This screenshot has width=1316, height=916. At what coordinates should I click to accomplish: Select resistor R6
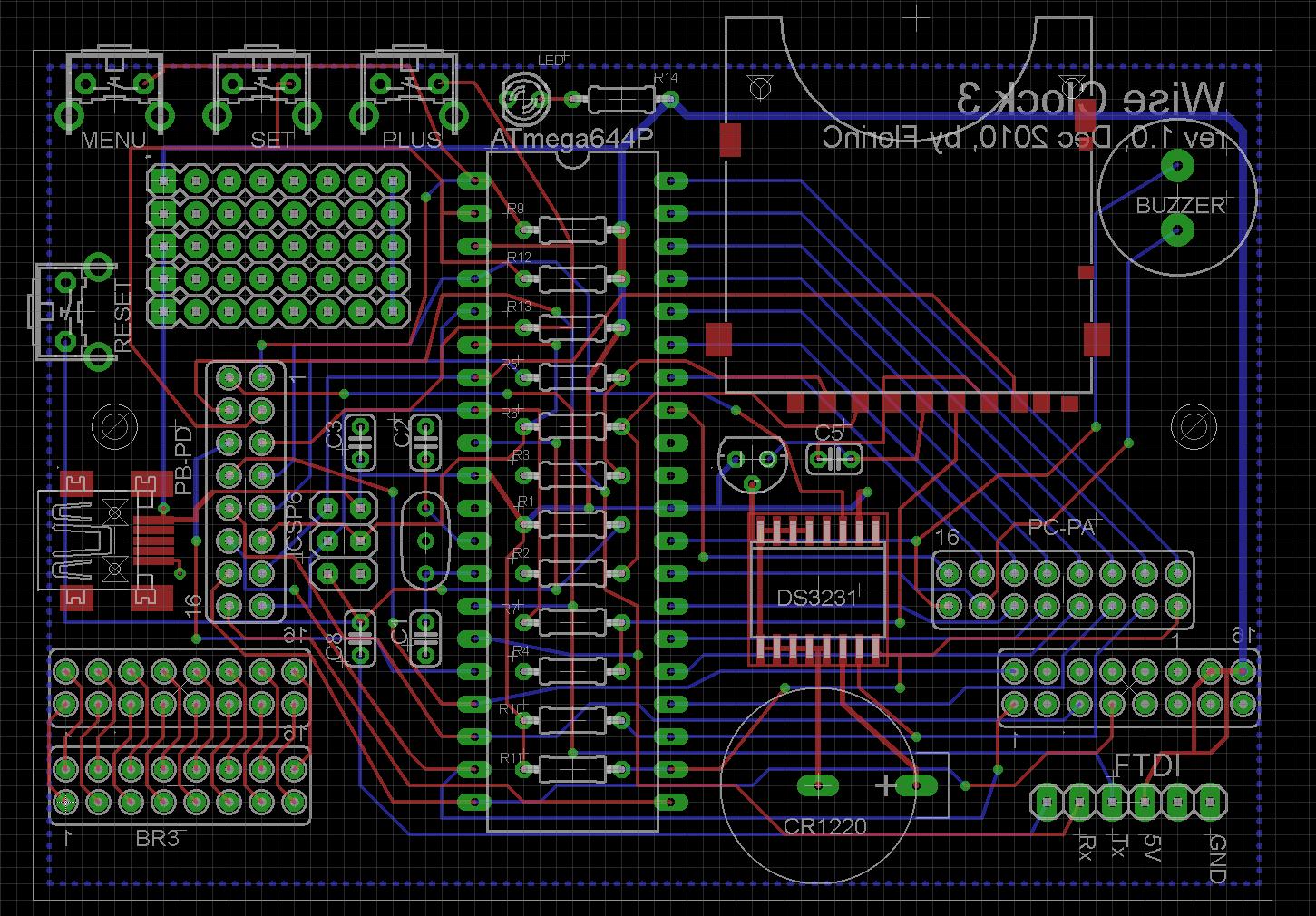click(571, 425)
